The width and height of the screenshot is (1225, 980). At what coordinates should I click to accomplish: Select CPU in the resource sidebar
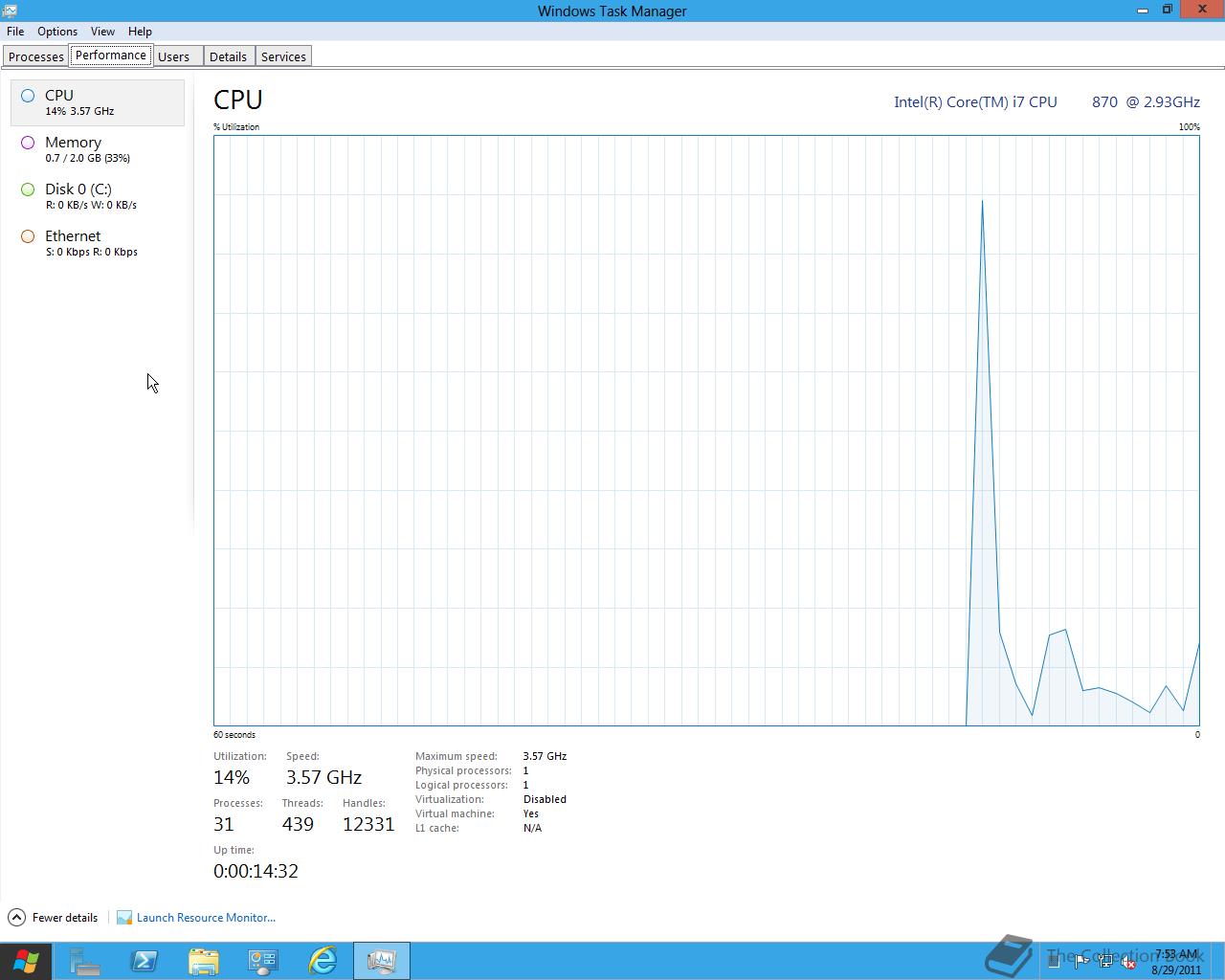(98, 102)
